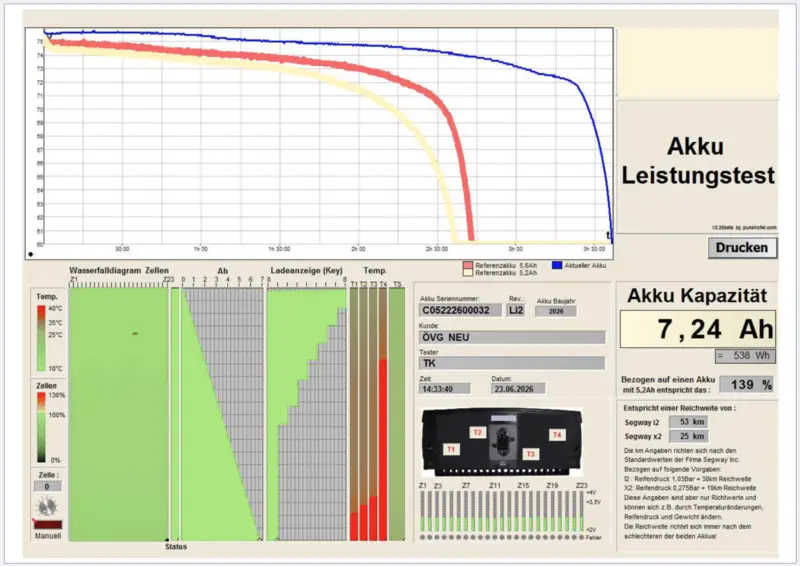Click the Z23 Fehler indicator dot
This screenshot has width=800, height=566.
tap(581, 537)
